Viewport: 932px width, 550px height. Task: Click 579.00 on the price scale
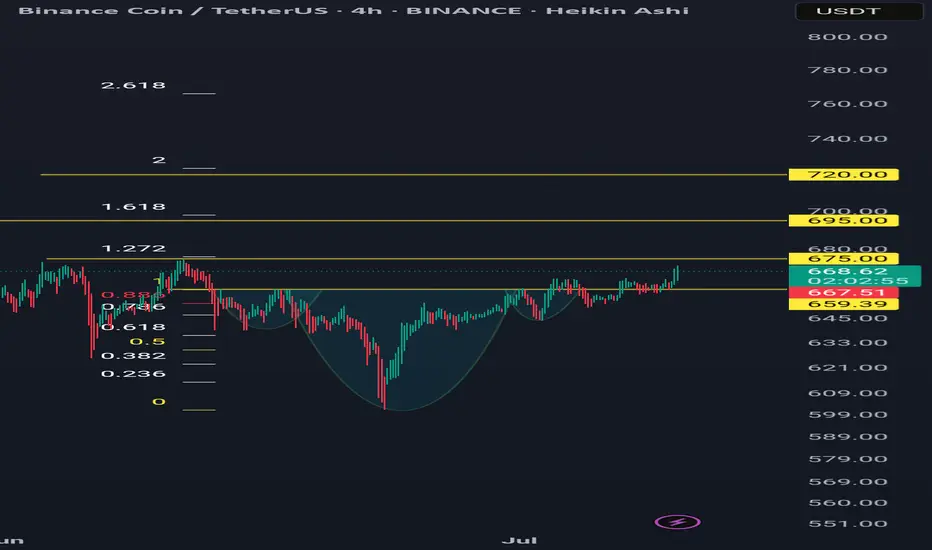pos(848,459)
